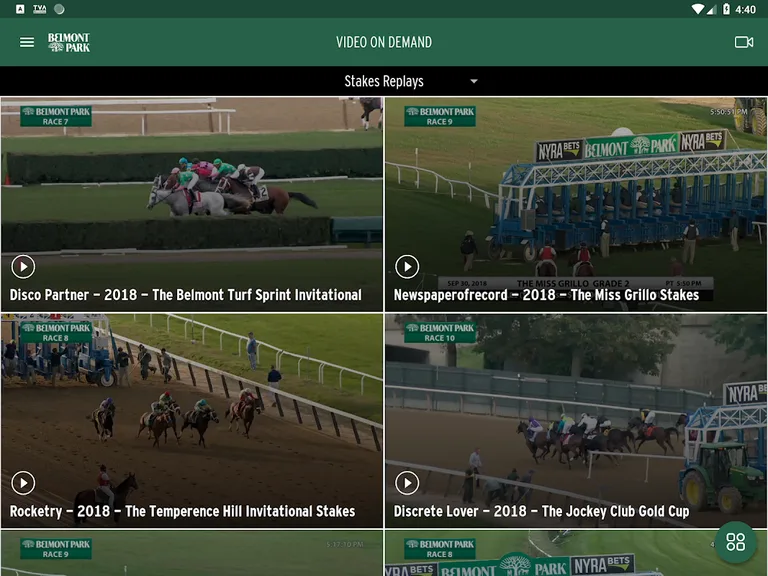
Task: Open Rocketry – 2018 video title
Action: pyautogui.click(x=182, y=511)
